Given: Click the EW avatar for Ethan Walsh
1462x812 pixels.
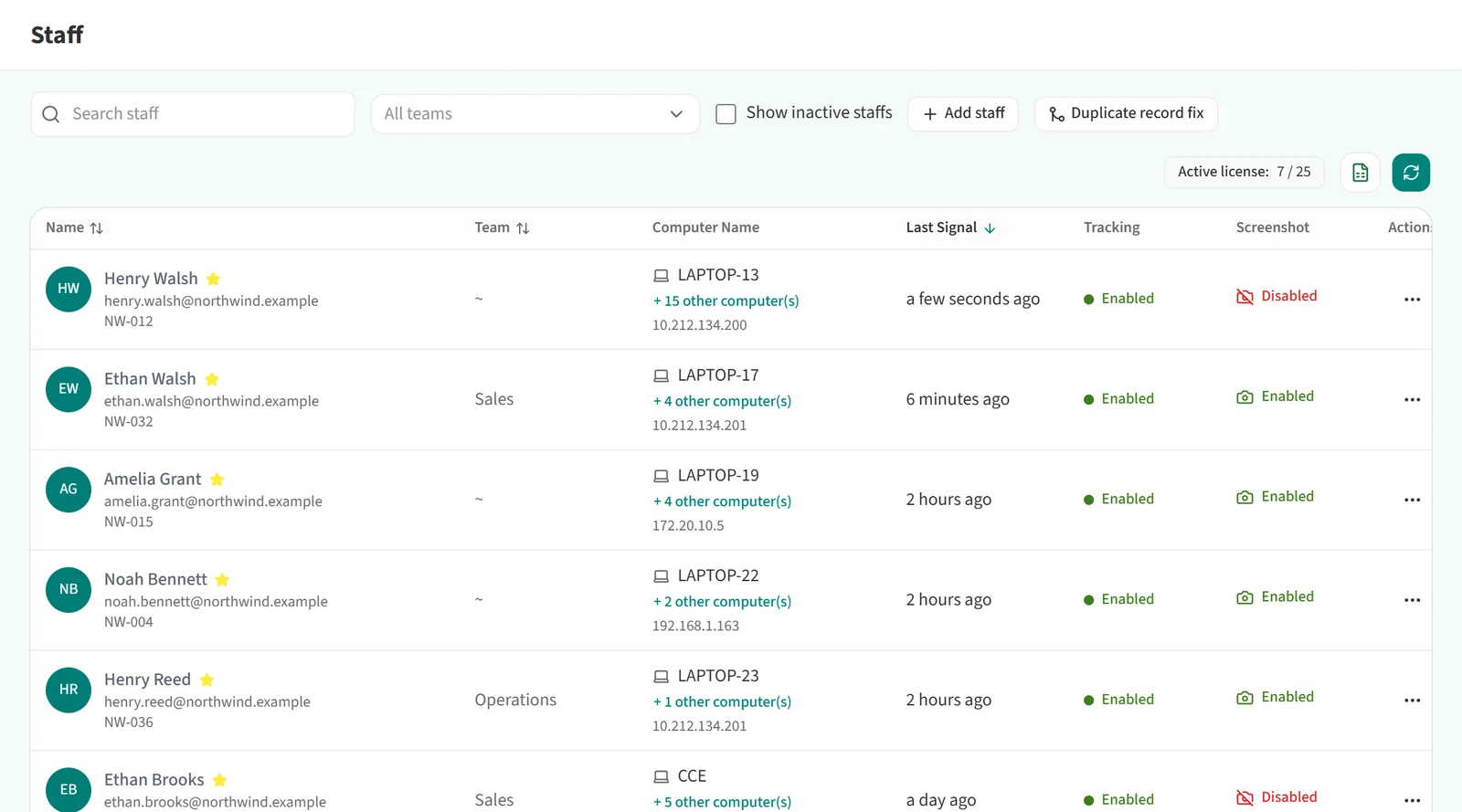Looking at the screenshot, I should point(69,389).
